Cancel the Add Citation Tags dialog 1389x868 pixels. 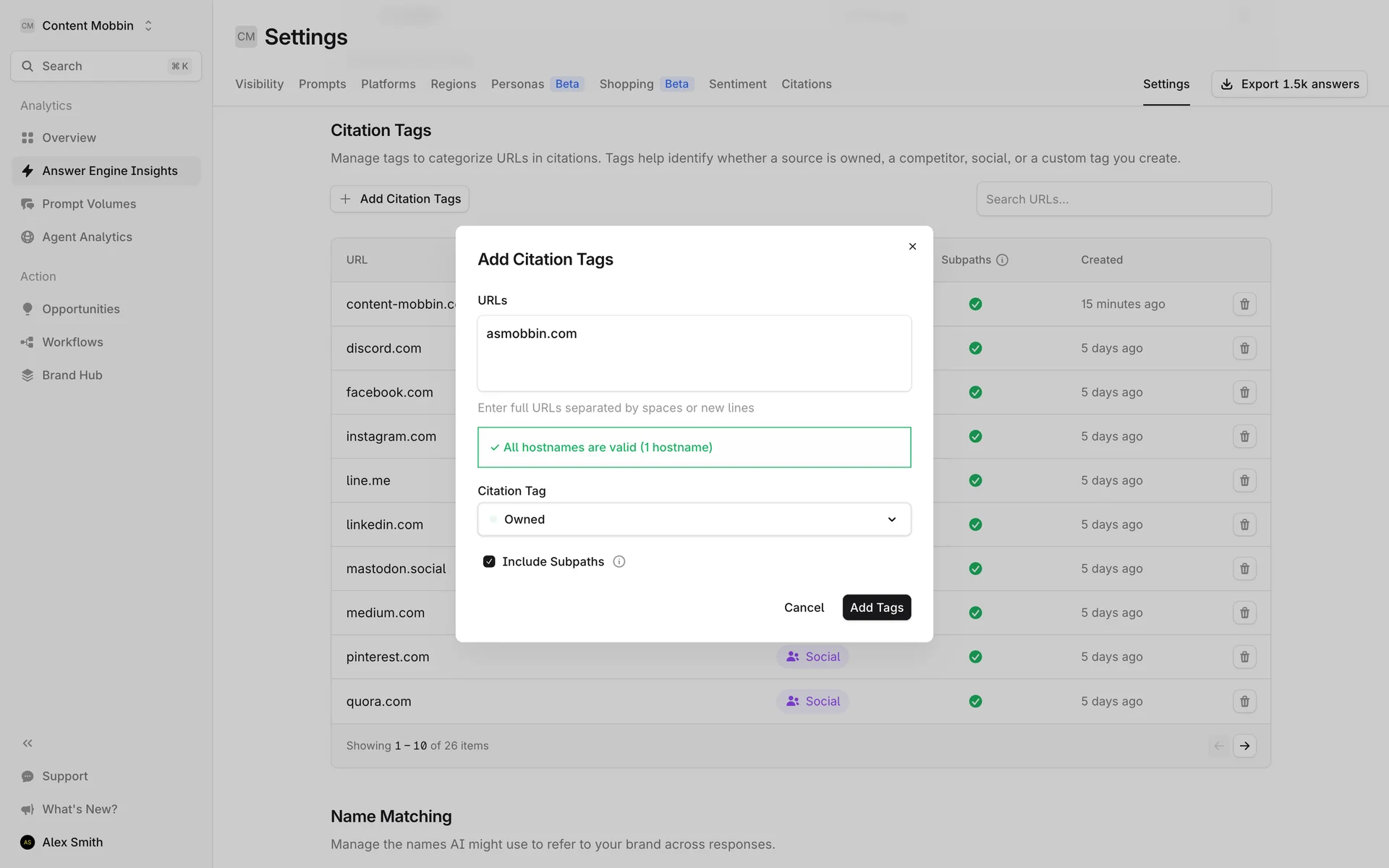point(804,608)
